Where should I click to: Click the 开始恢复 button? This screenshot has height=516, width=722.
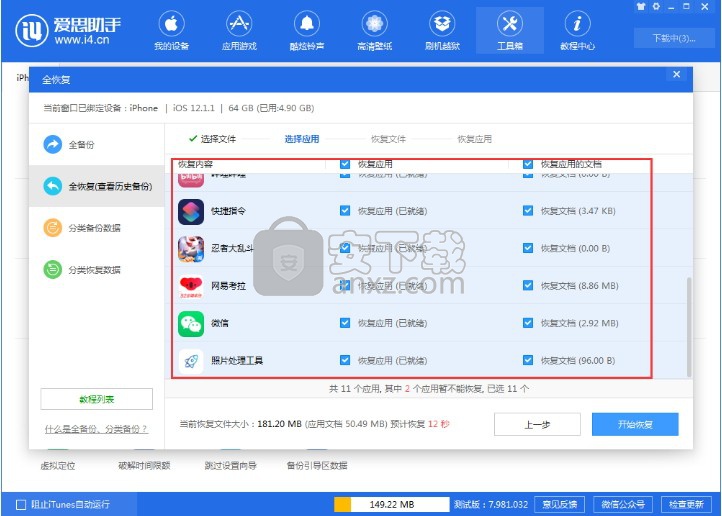635,424
